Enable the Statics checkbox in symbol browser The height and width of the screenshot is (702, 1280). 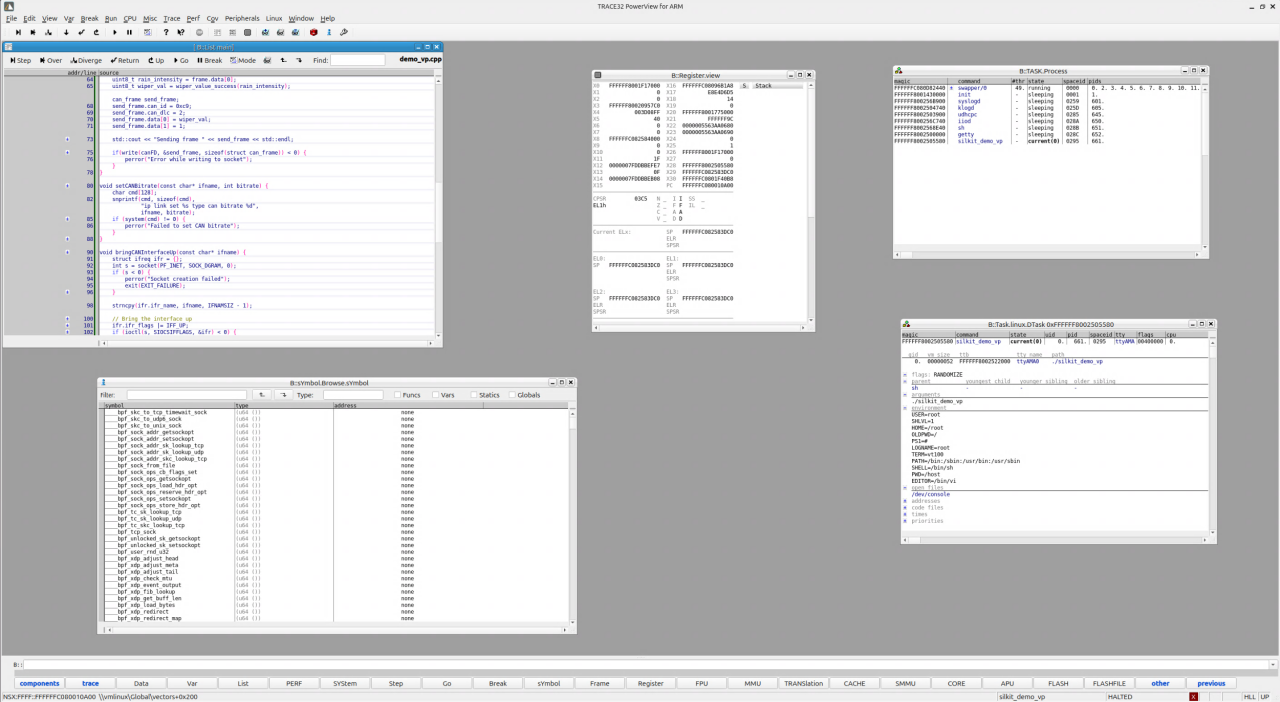[475, 395]
